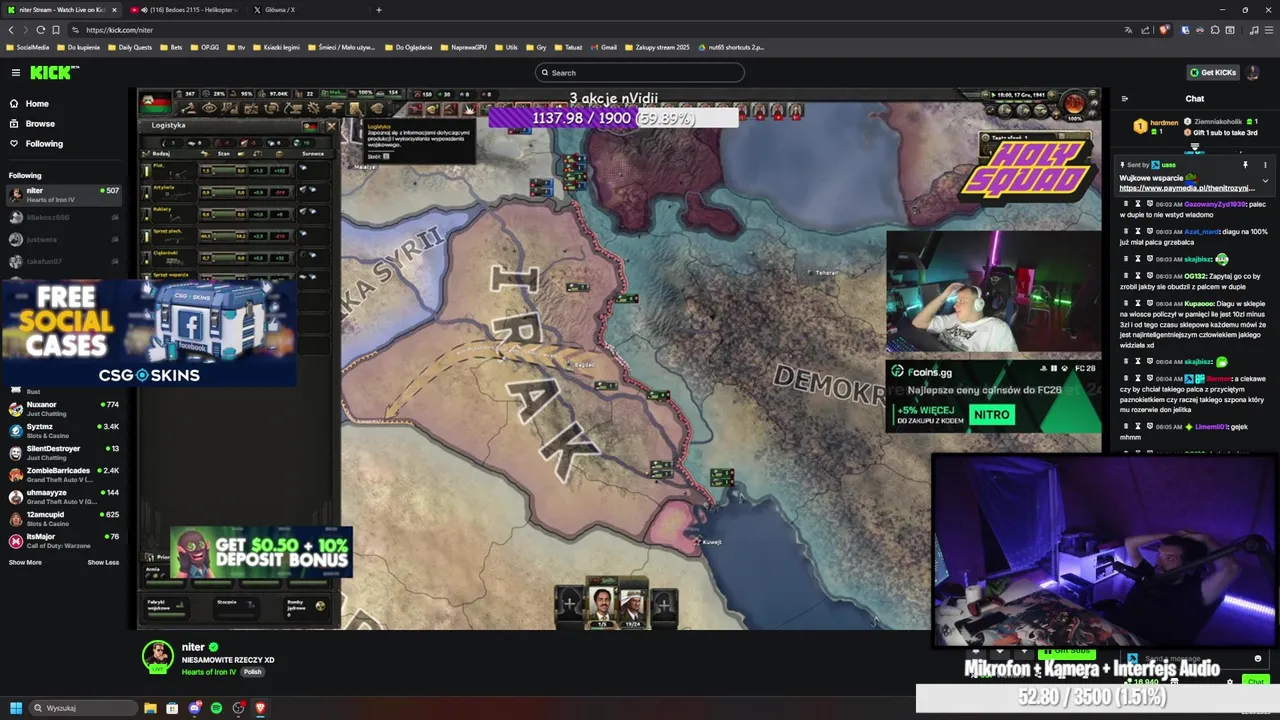The height and width of the screenshot is (720, 1280).
Task: Open Following in Kick sidebar
Action: coord(44,144)
